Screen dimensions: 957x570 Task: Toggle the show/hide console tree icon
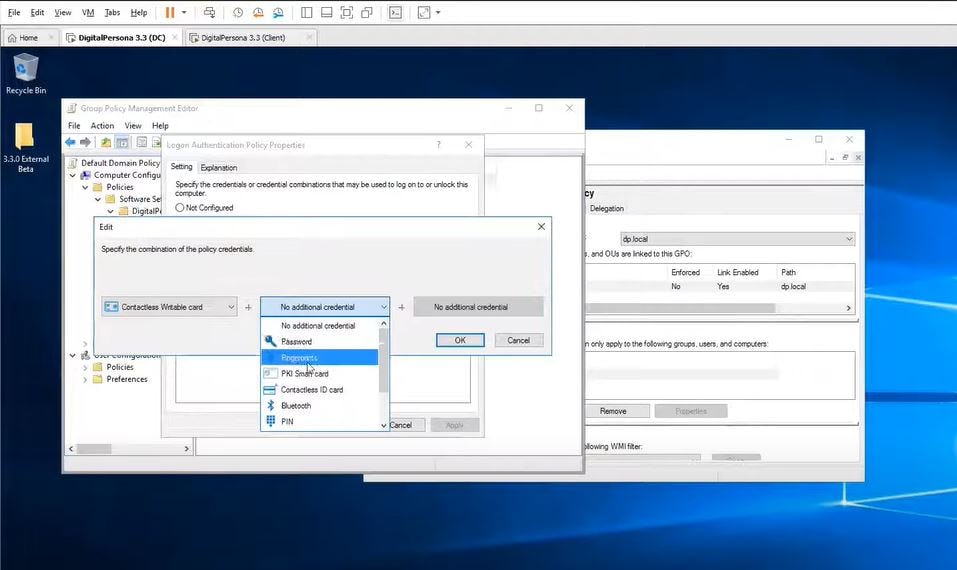point(122,142)
